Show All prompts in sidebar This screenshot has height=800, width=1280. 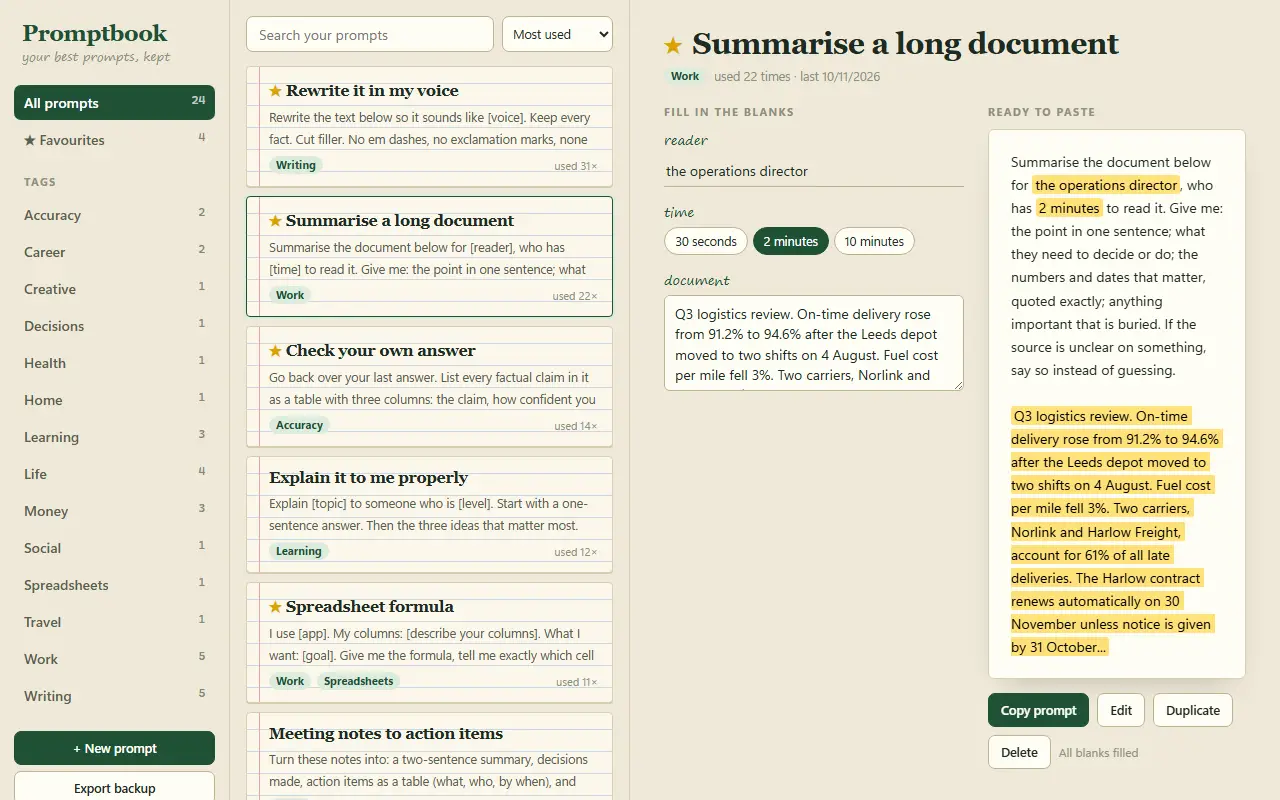[x=114, y=103]
